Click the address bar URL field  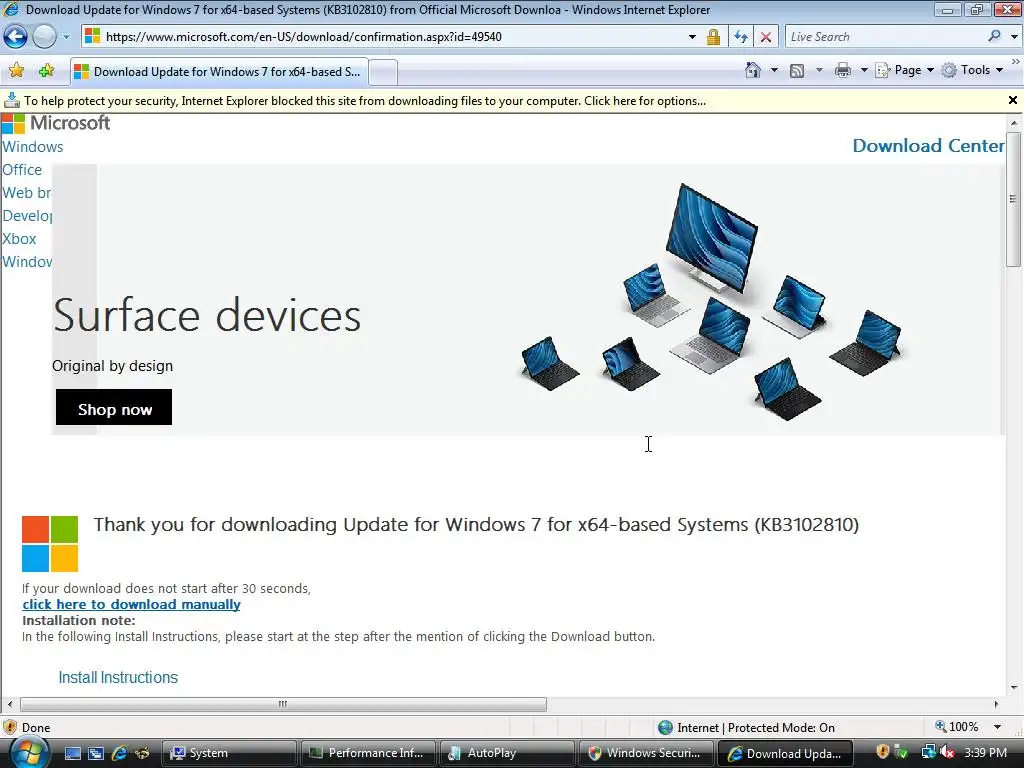(392, 37)
